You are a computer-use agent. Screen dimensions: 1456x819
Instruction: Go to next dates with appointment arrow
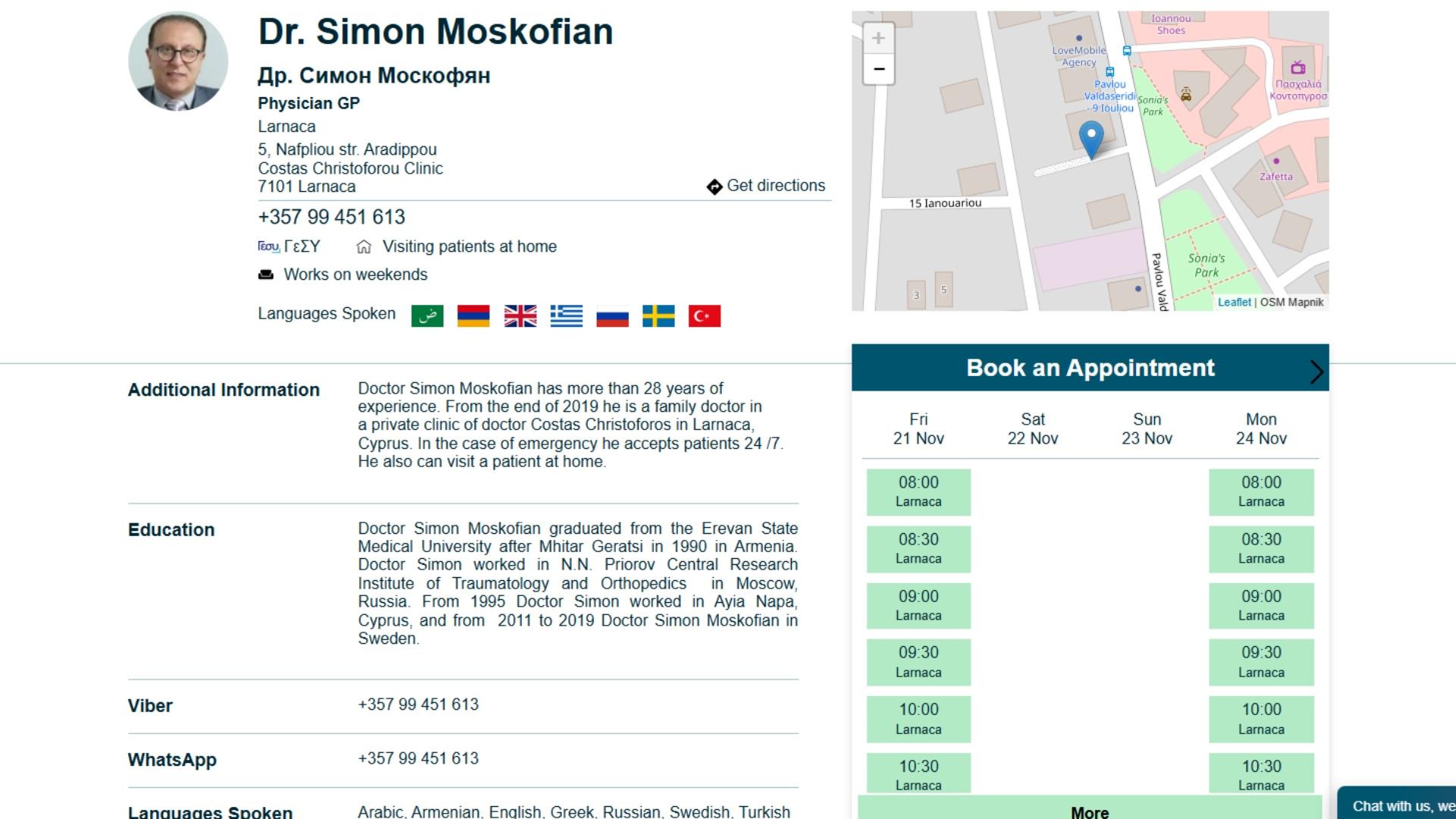[1316, 371]
